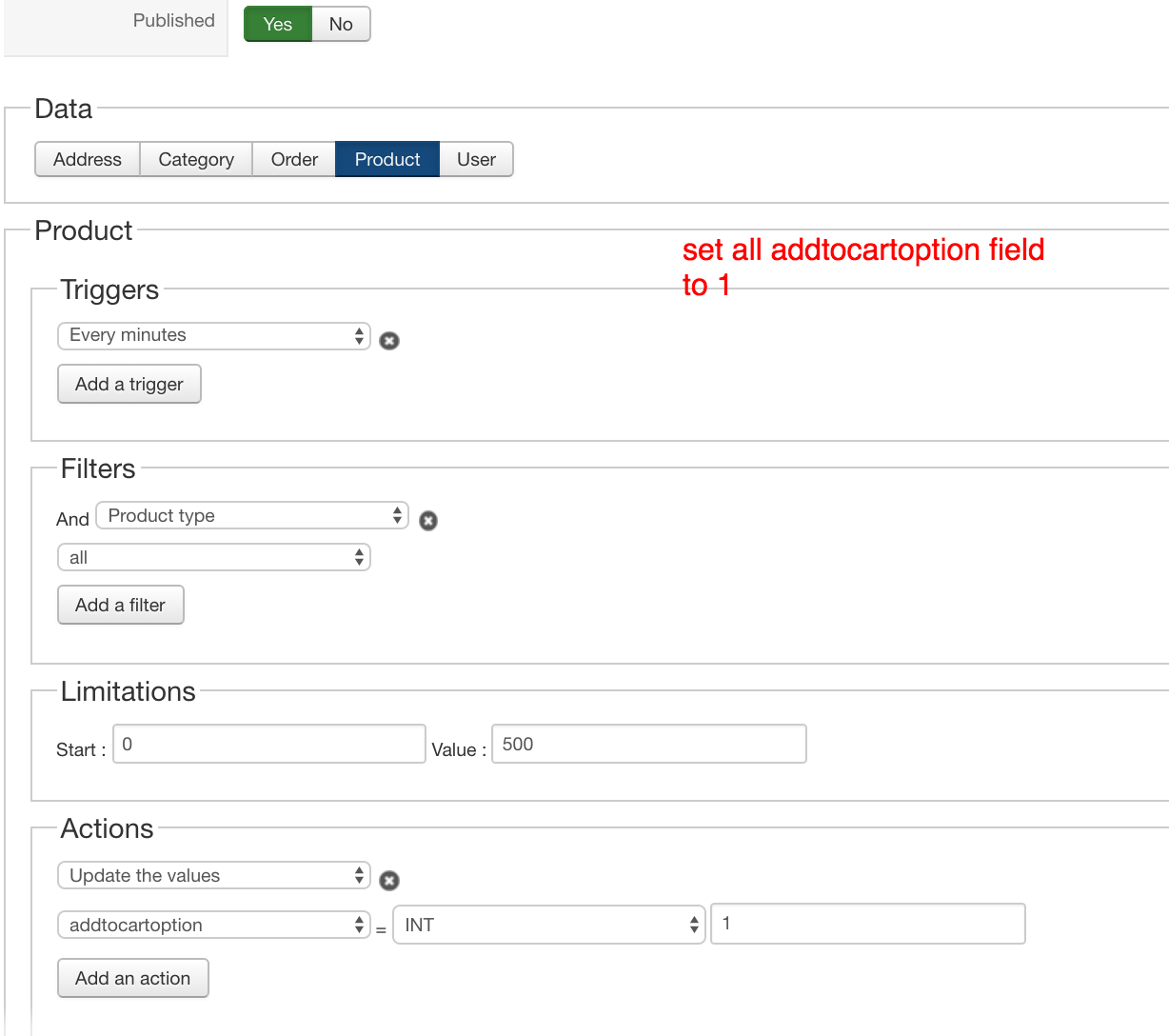The width and height of the screenshot is (1169, 1036).
Task: Switch to the Category data tab
Action: click(x=196, y=160)
